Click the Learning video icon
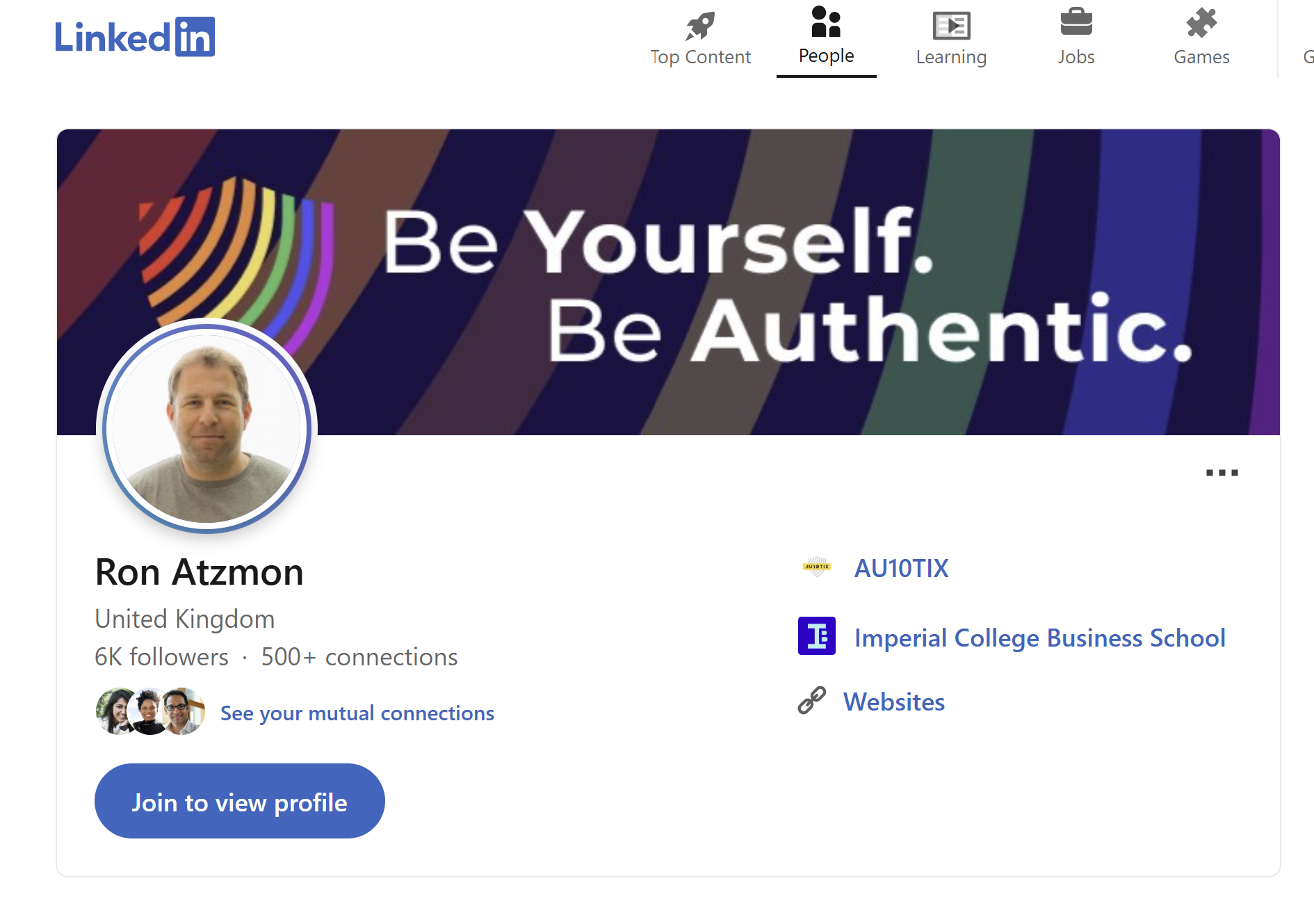The height and width of the screenshot is (924, 1314). (951, 26)
